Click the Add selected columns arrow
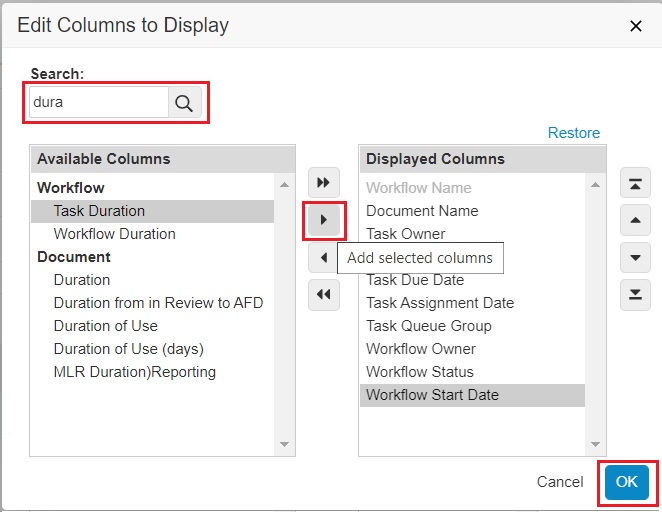Viewport: 662px width, 512px height. click(x=323, y=220)
